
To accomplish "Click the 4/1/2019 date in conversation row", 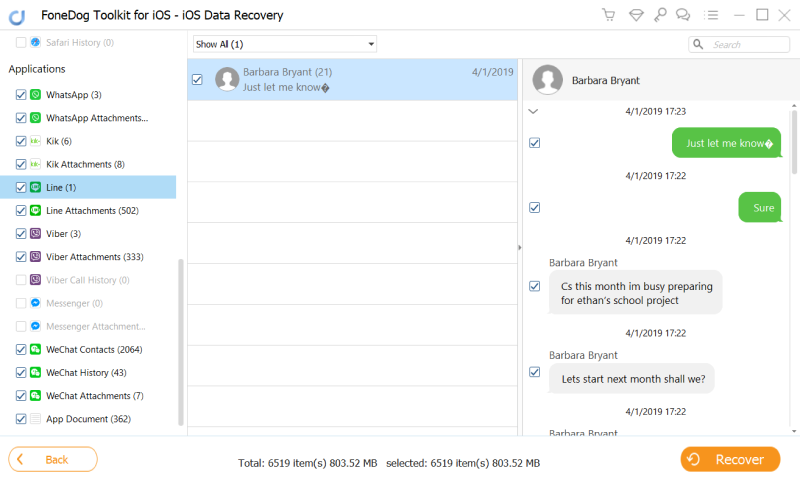I will pyautogui.click(x=492, y=72).
